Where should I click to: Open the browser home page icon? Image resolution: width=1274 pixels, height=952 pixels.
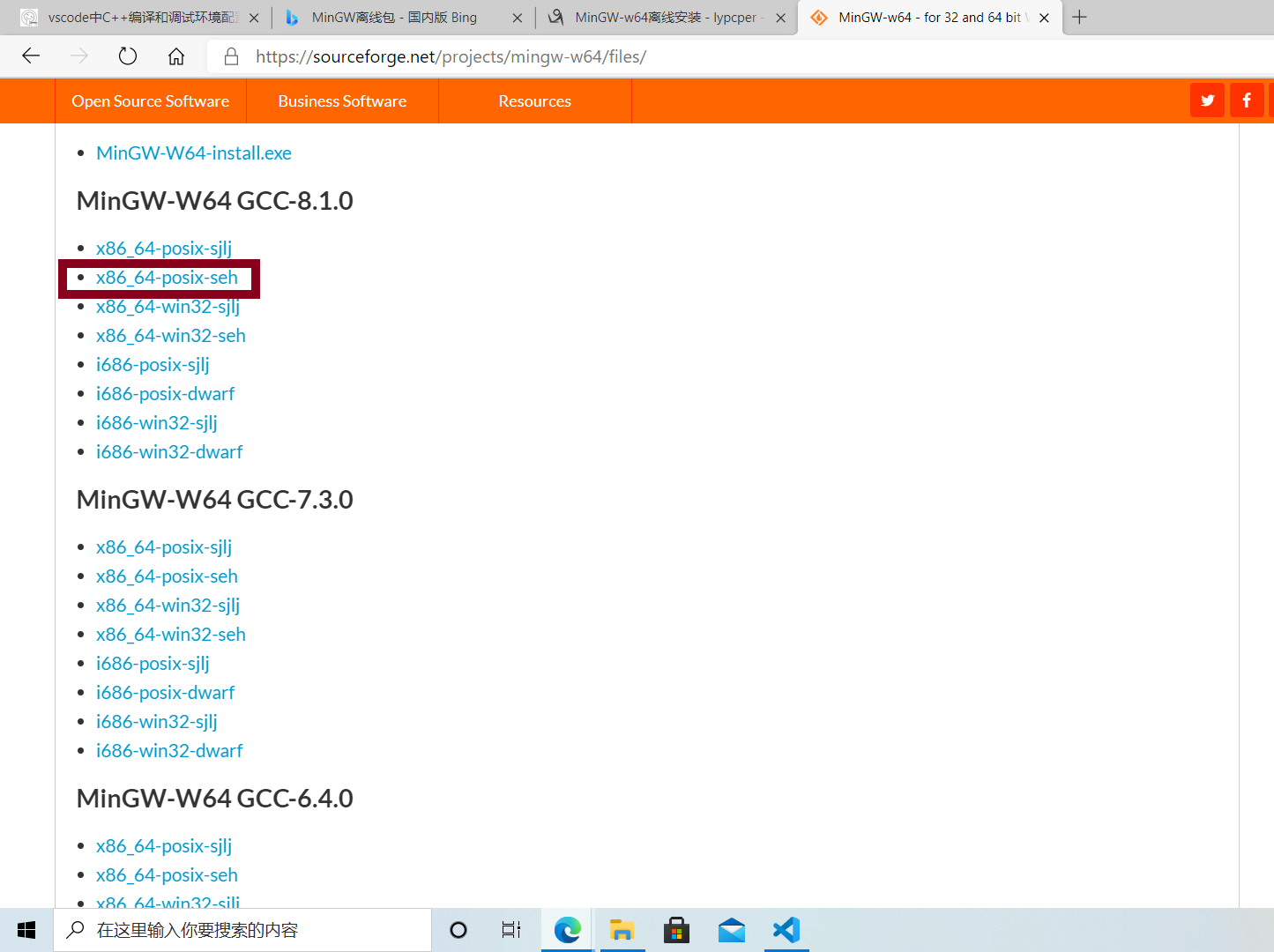pos(176,56)
